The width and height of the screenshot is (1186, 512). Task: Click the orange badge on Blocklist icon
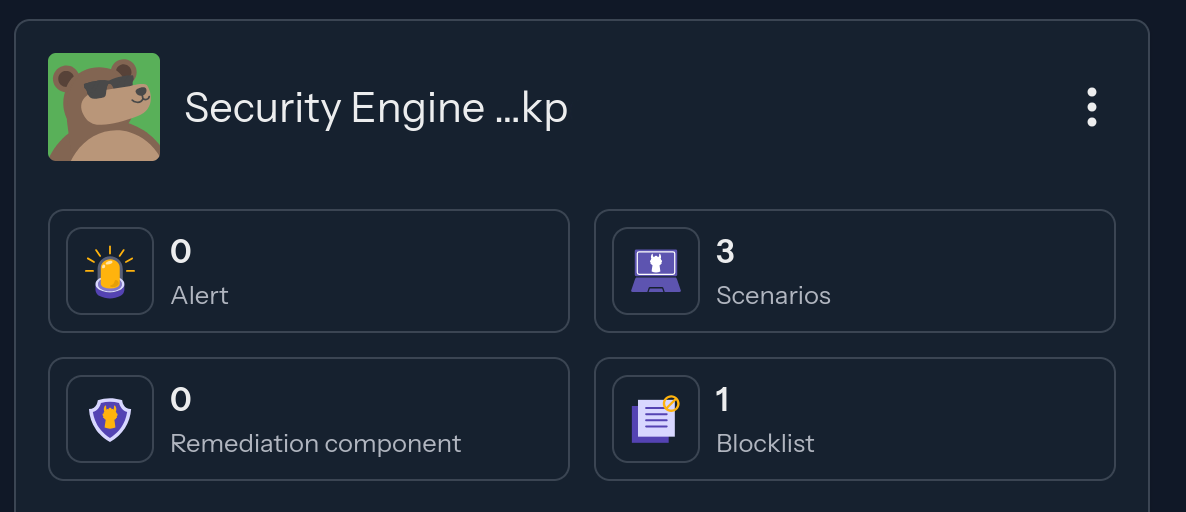pos(672,404)
